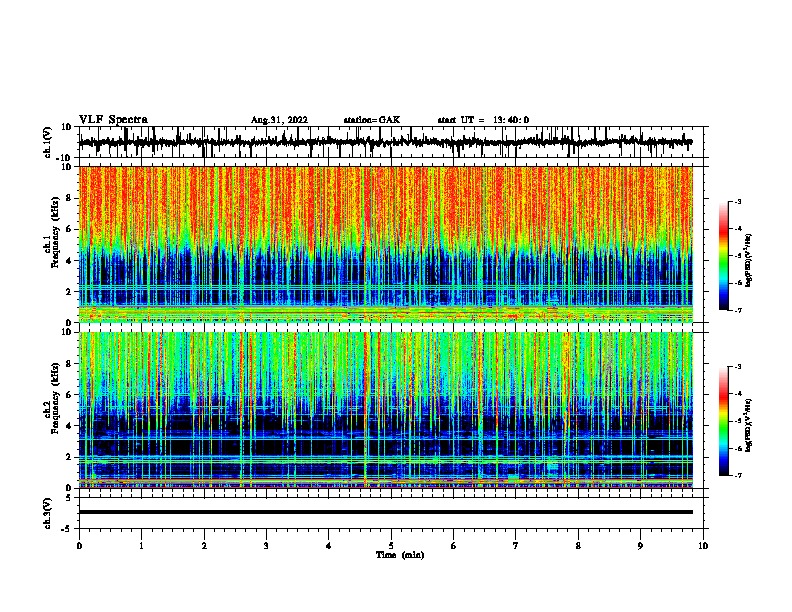This screenshot has width=792, height=612.
Task: Click the "9" tick label on Time axis
Action: pyautogui.click(x=640, y=545)
